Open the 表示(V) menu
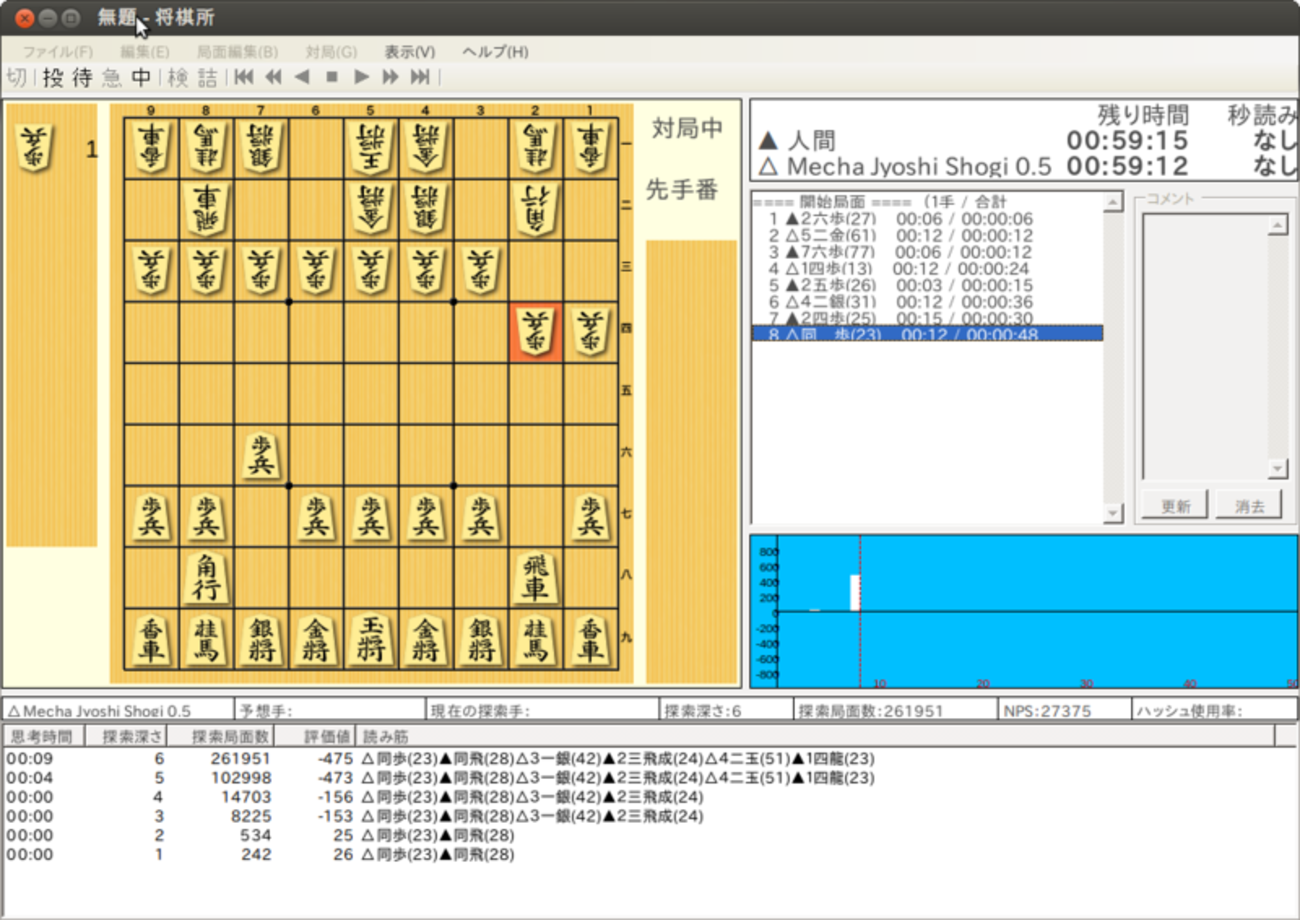The image size is (1300, 920). [410, 52]
